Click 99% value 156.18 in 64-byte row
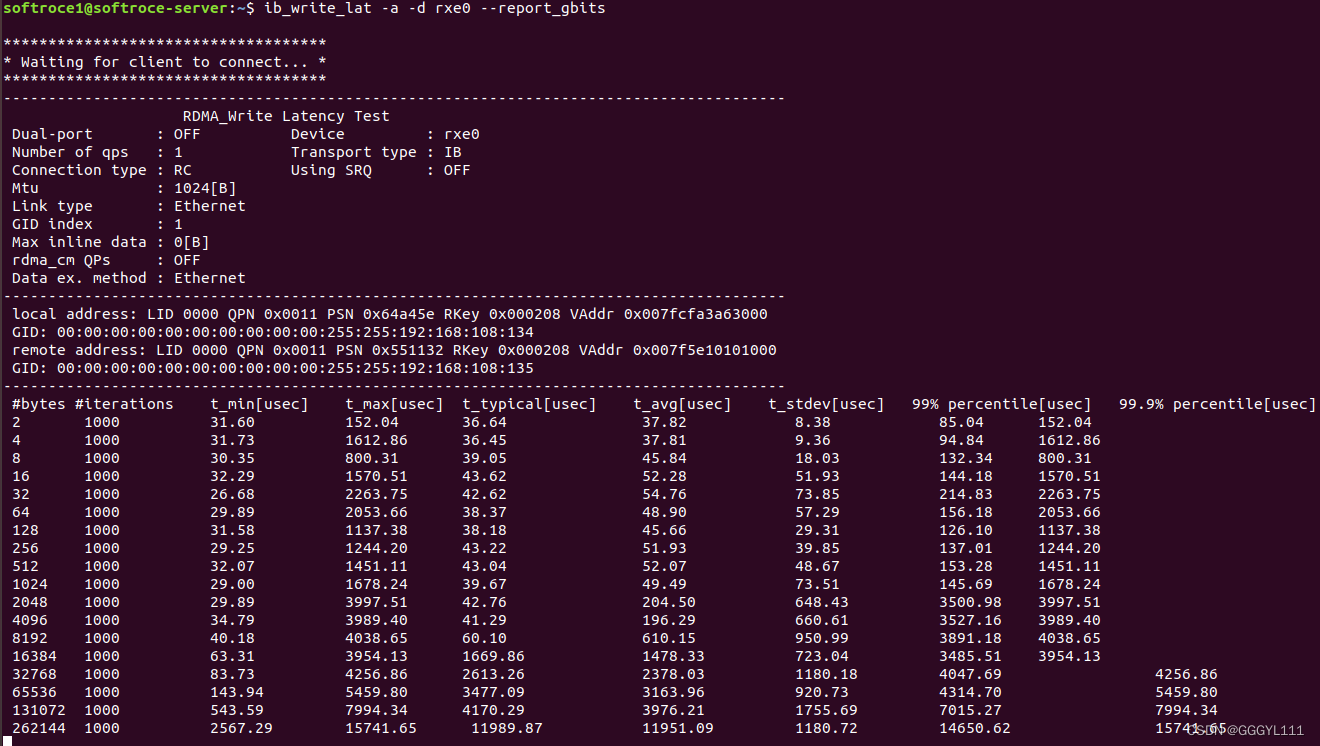The width and height of the screenshot is (1320, 746). point(966,512)
